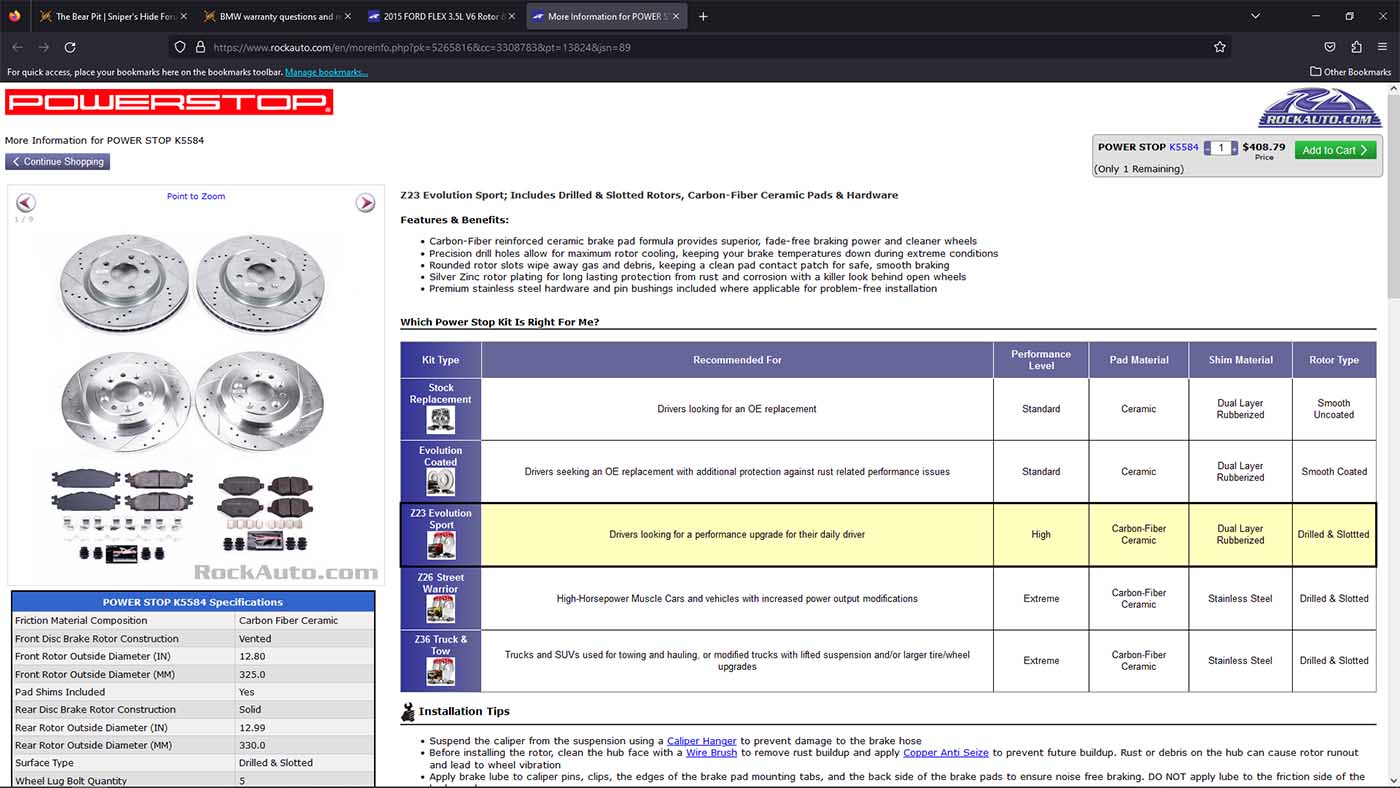The image size is (1400, 788).
Task: Show the next product image arrow
Action: coord(366,203)
